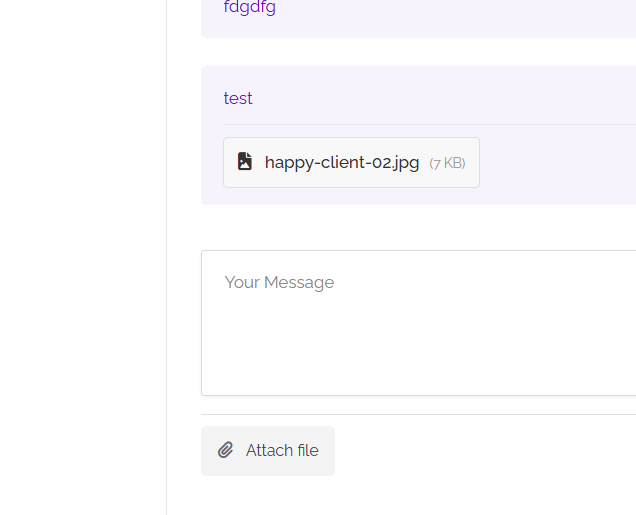Click the message bubble containing "test"
636x515 pixels.
click(419, 135)
